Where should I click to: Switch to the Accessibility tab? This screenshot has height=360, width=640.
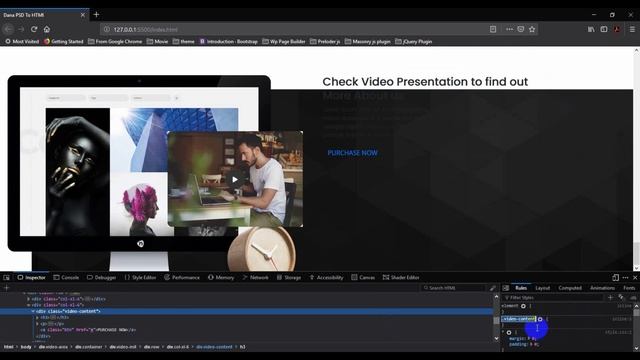click(326, 278)
